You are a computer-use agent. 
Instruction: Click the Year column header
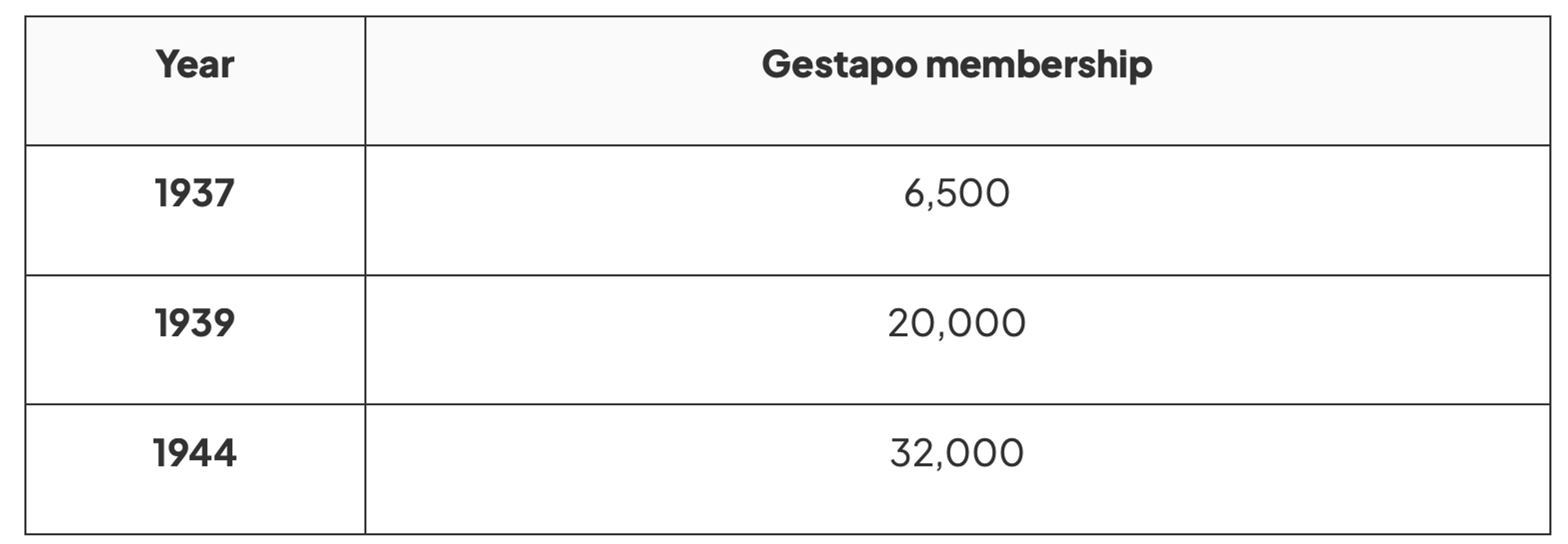point(194,64)
